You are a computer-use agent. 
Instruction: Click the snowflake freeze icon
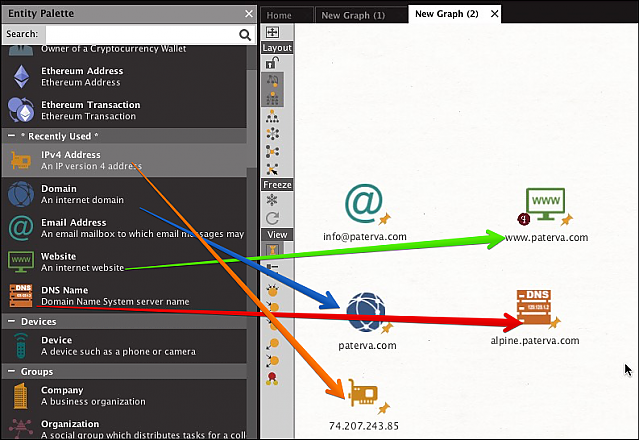pos(272,200)
